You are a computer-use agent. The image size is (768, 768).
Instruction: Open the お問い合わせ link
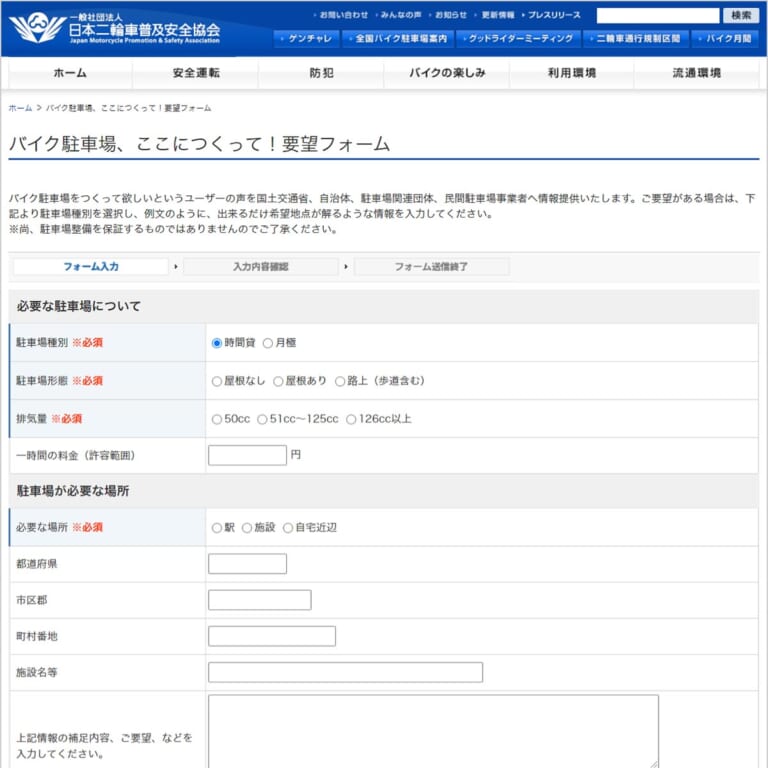coord(341,15)
